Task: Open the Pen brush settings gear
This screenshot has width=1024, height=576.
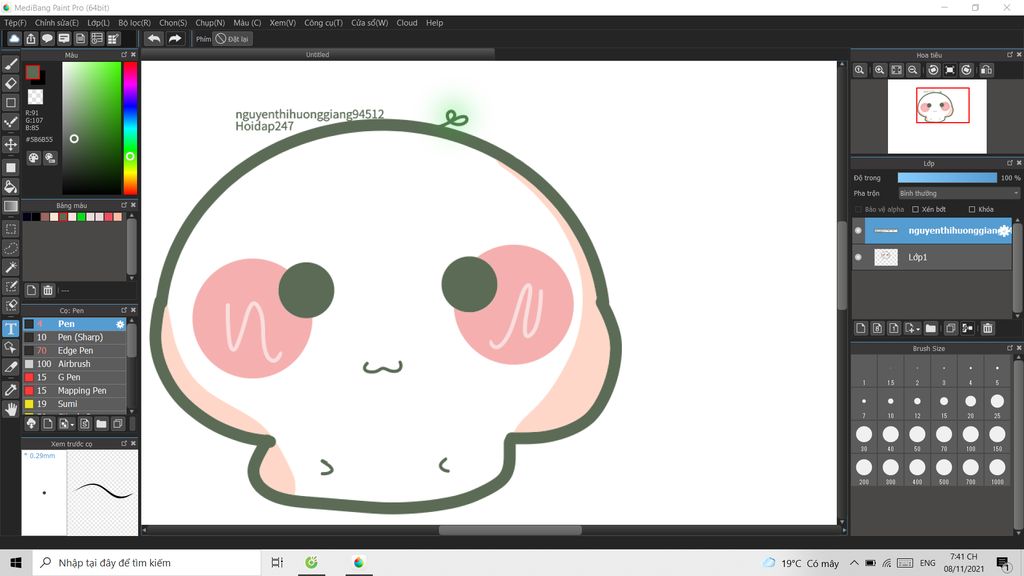Action: point(120,325)
